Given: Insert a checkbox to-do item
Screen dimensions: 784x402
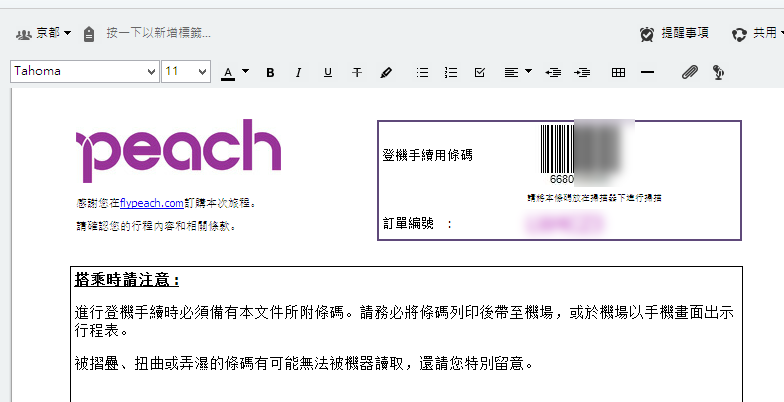Looking at the screenshot, I should tap(480, 73).
